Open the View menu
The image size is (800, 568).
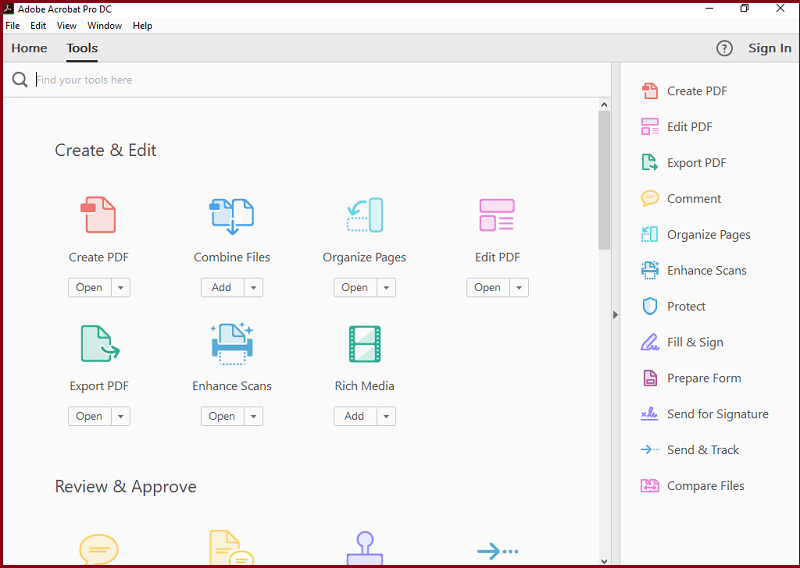pos(66,26)
